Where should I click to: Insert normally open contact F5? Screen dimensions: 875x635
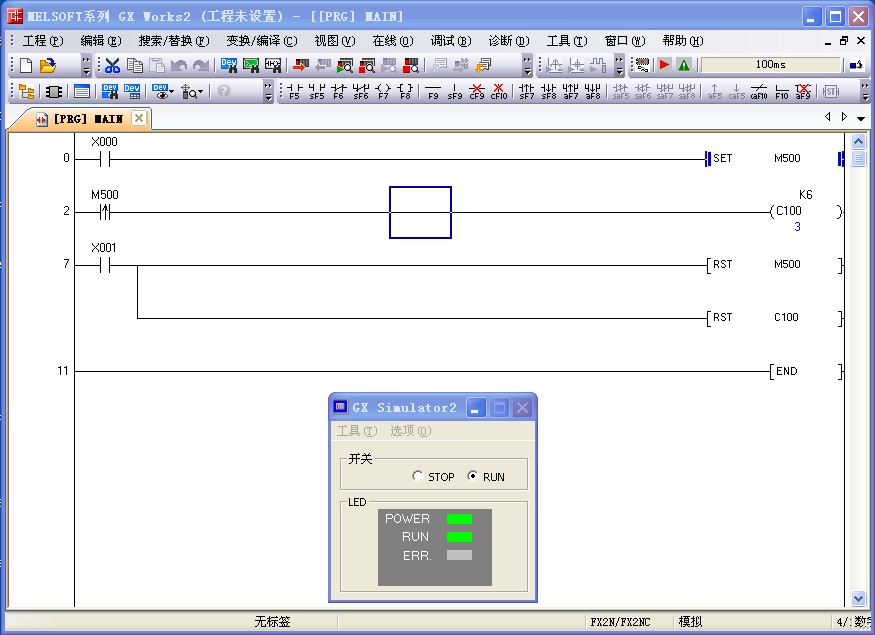pyautogui.click(x=294, y=91)
